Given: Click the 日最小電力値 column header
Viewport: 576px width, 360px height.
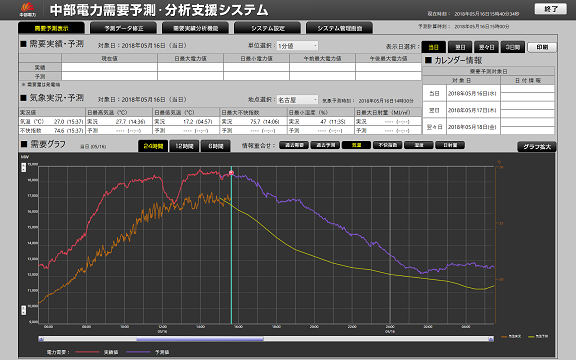Looking at the screenshot, I should (256, 58).
